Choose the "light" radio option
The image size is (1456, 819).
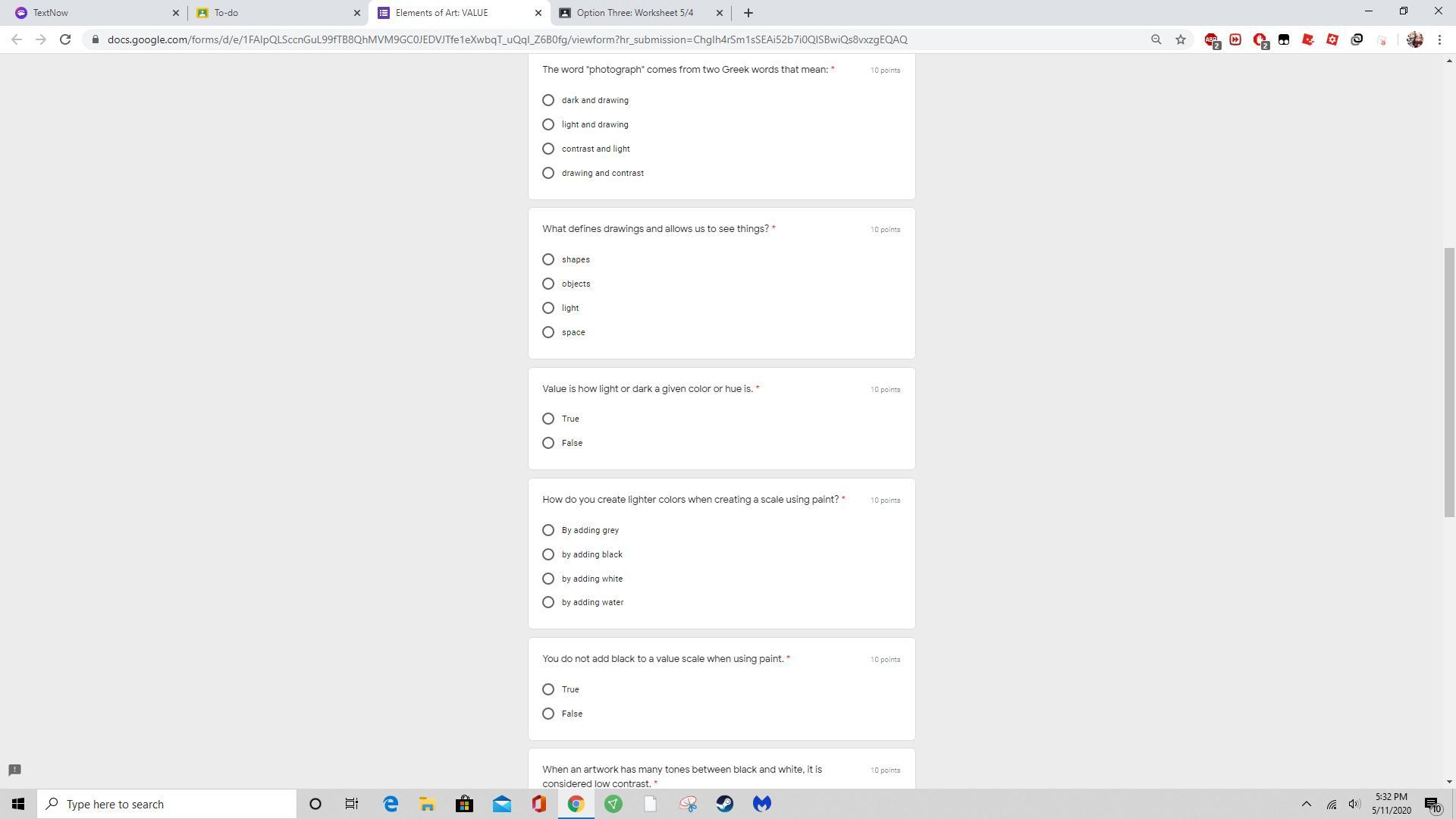[548, 308]
